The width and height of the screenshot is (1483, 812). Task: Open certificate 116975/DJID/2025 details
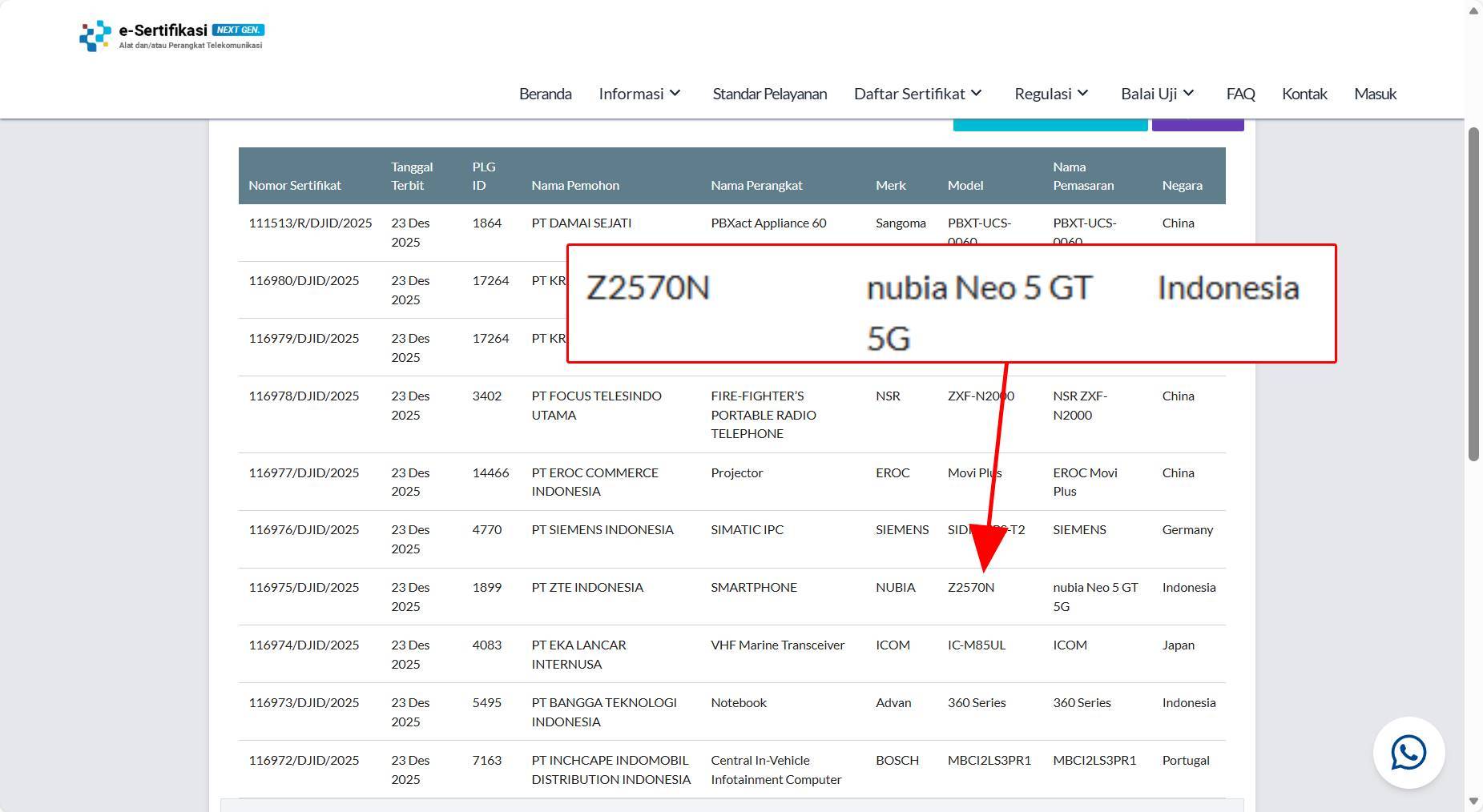(304, 587)
